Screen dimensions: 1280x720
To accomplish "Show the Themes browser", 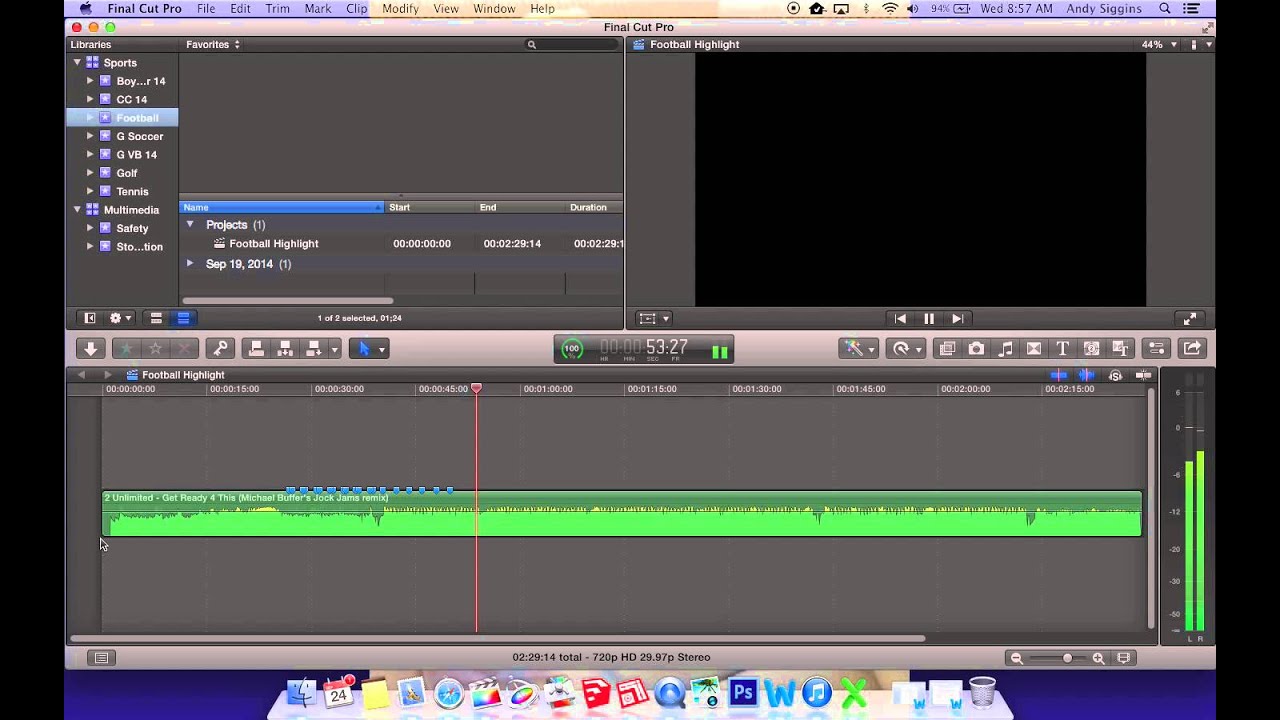I will (1120, 348).
